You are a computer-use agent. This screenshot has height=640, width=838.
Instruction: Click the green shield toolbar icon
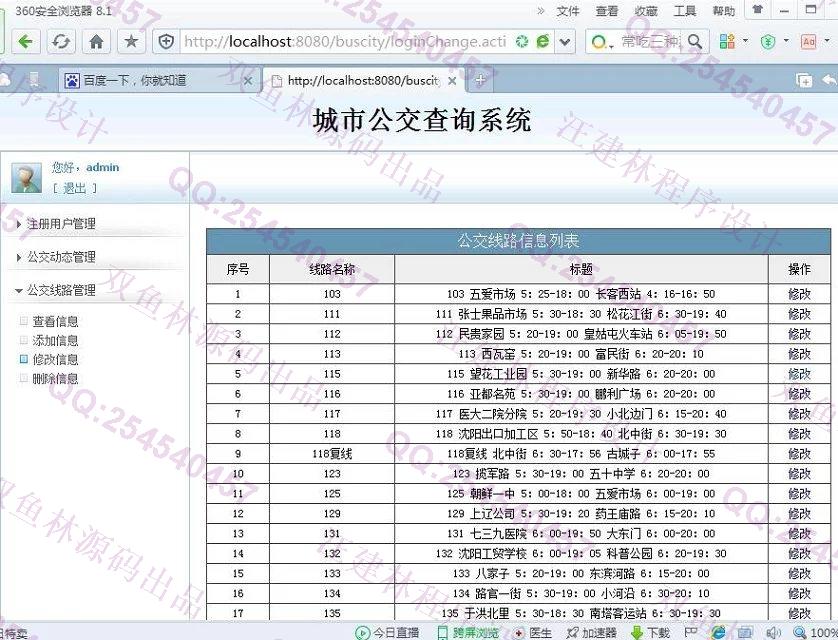pos(768,41)
